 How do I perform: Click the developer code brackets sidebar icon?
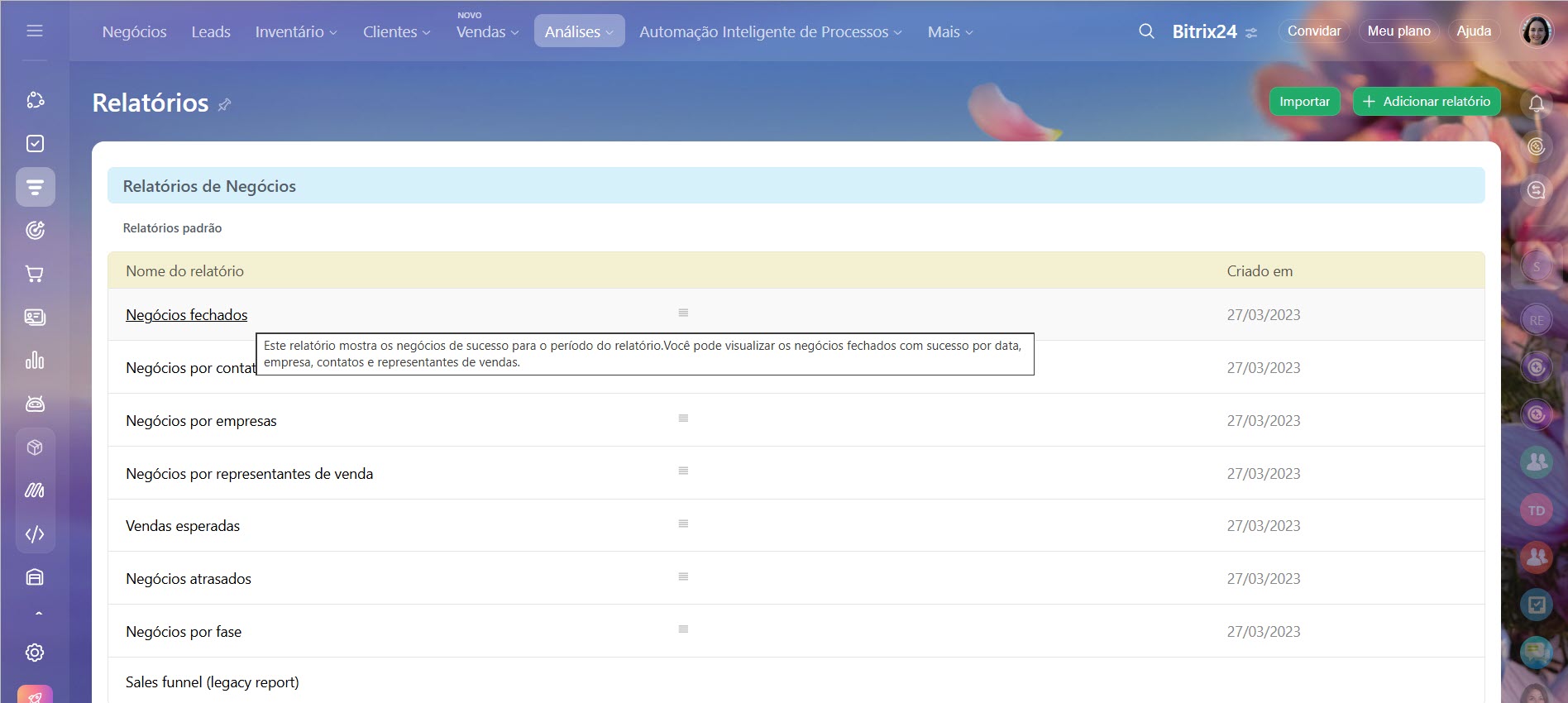click(35, 534)
